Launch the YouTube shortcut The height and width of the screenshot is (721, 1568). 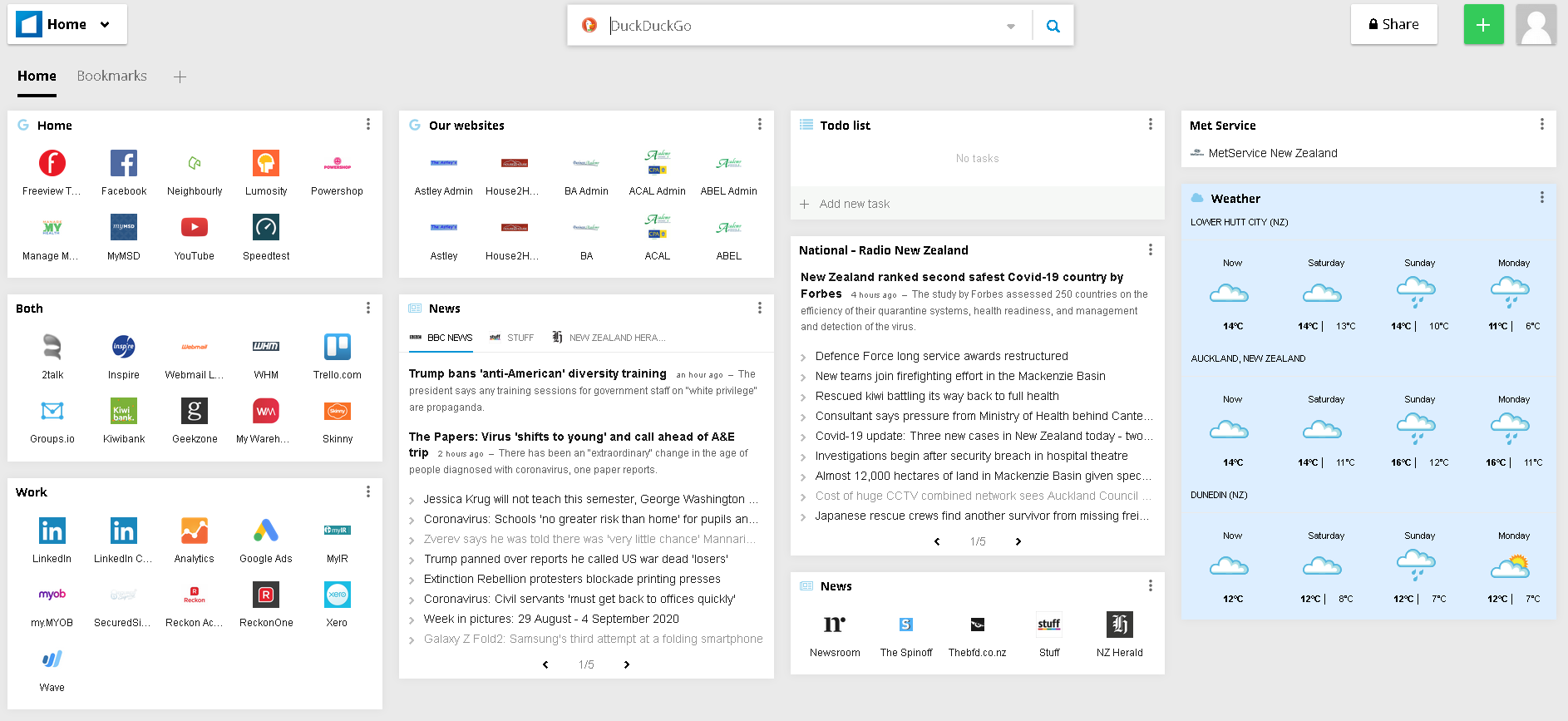pos(194,228)
